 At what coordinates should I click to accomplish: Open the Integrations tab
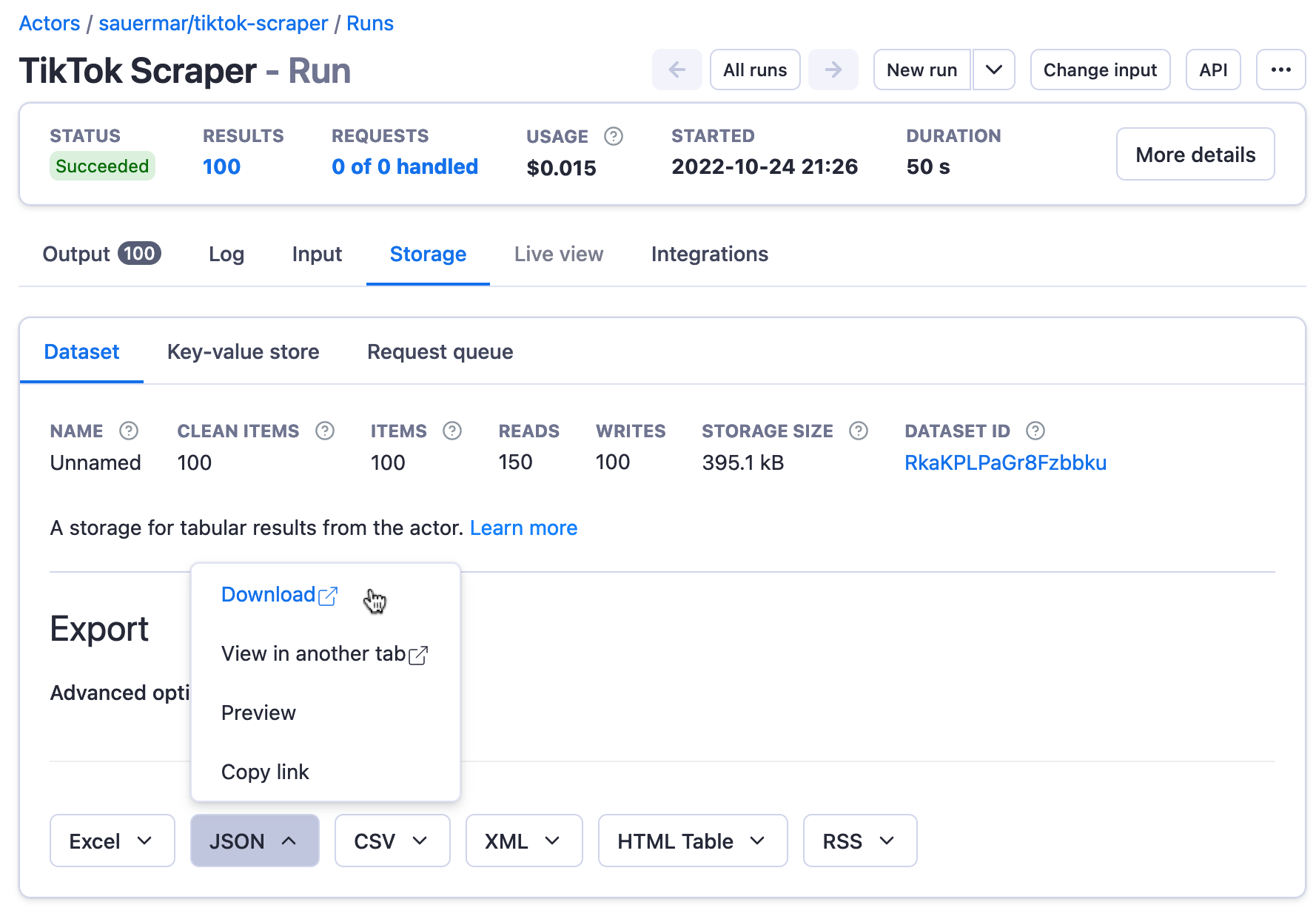[x=709, y=254]
